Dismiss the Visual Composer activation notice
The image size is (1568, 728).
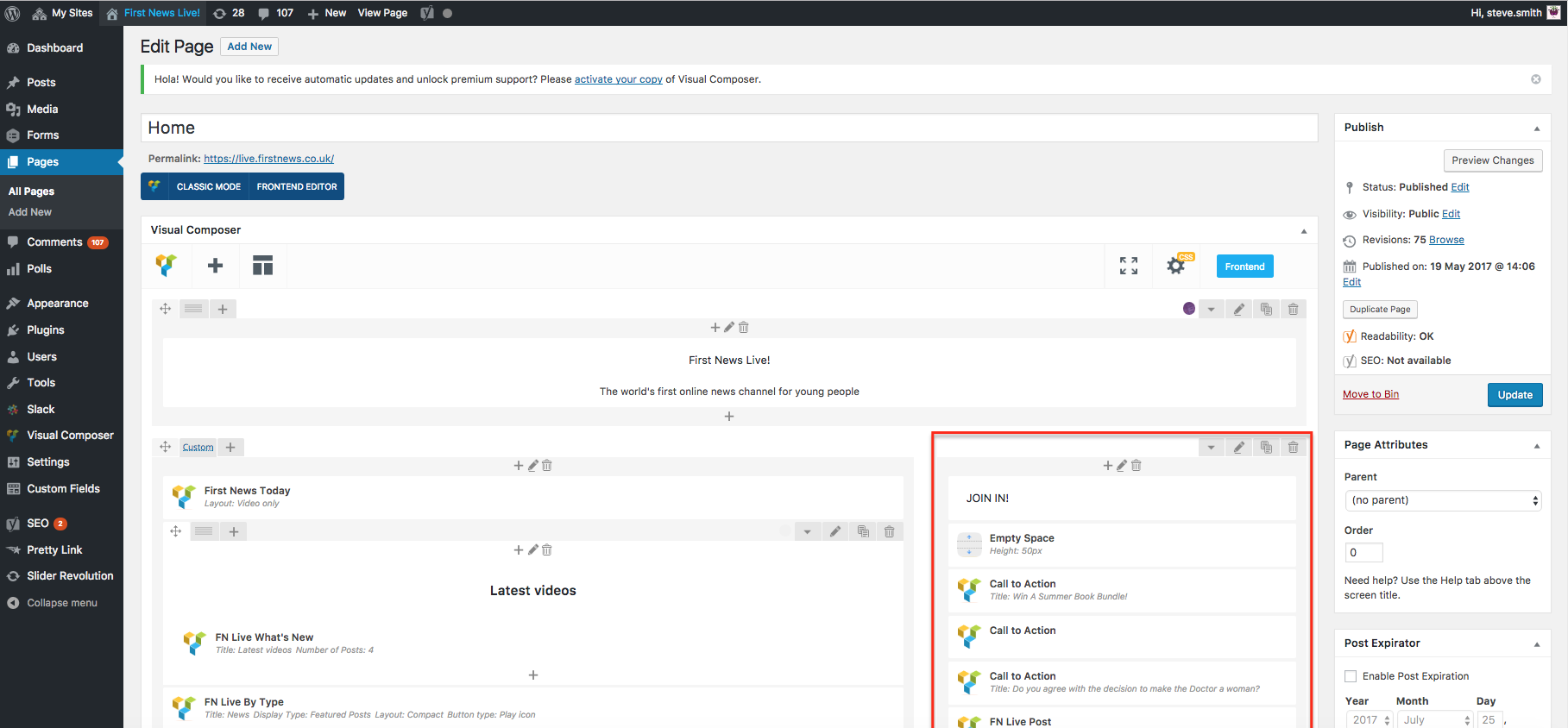(1536, 79)
